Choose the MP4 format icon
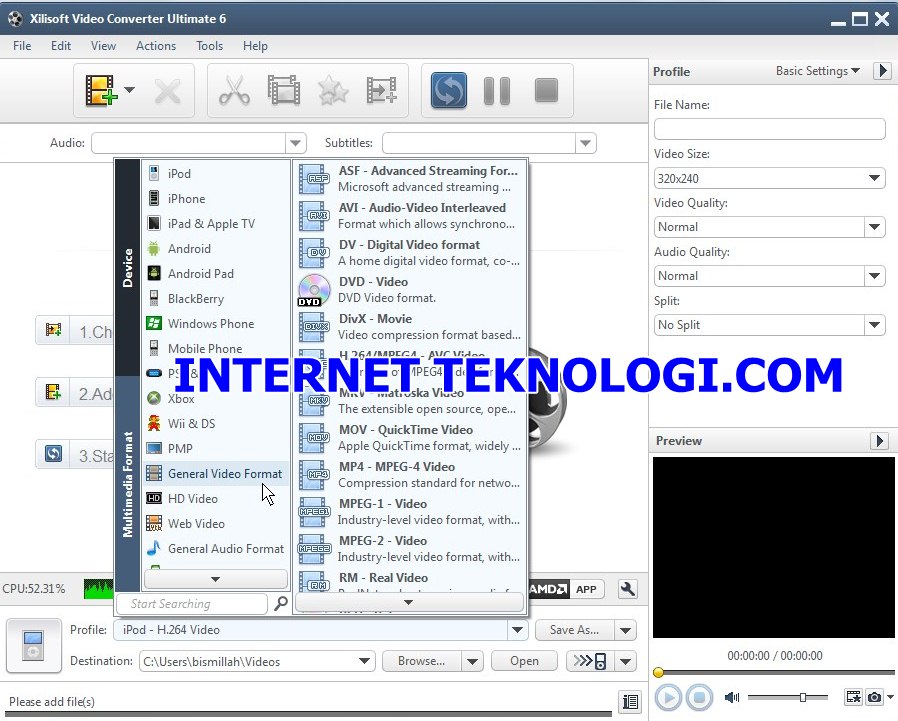 [314, 475]
